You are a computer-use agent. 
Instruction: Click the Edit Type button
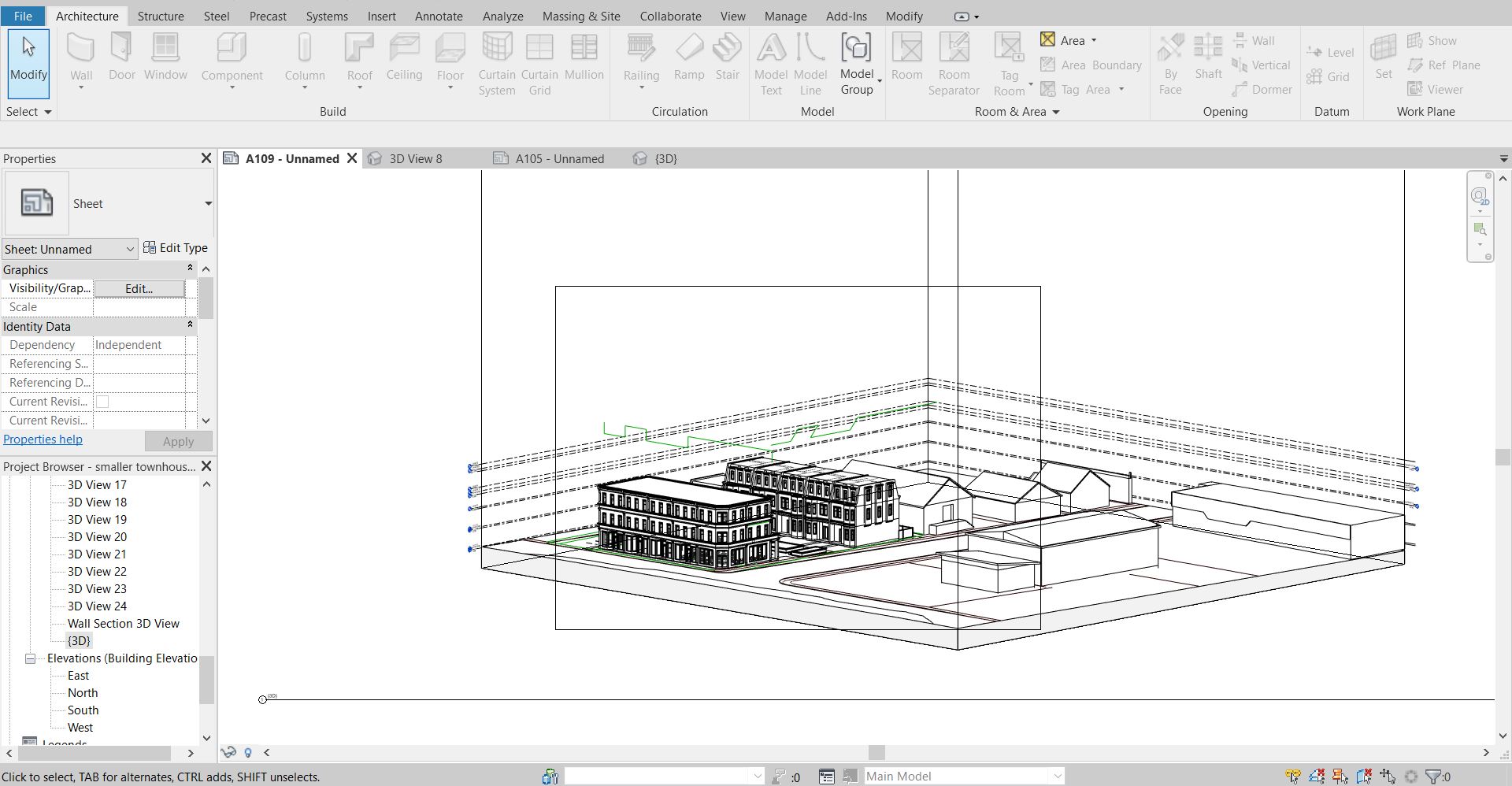(176, 247)
